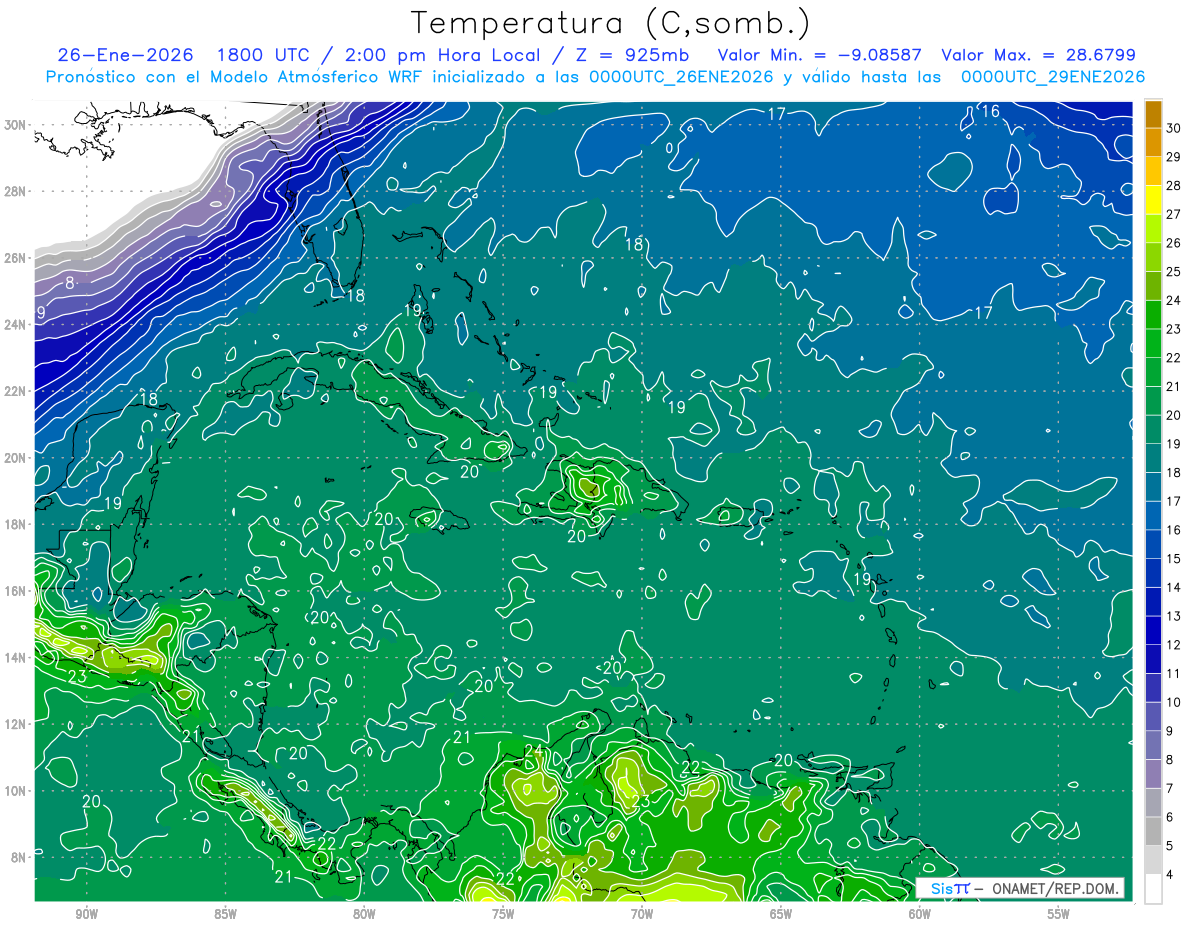
Task: Click the "14N" latitude axis label
Action: [16, 657]
